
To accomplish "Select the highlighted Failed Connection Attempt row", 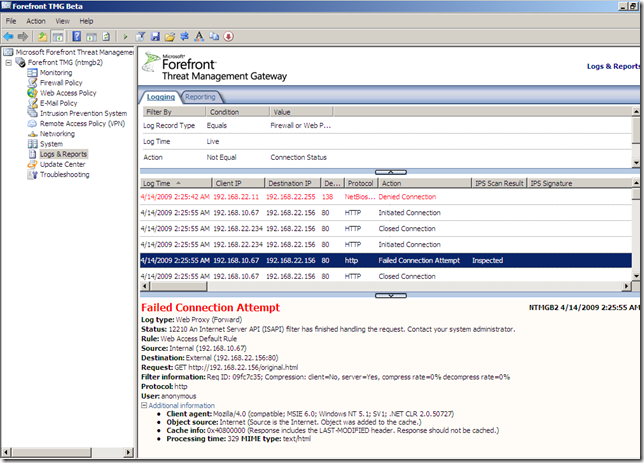I will point(385,260).
